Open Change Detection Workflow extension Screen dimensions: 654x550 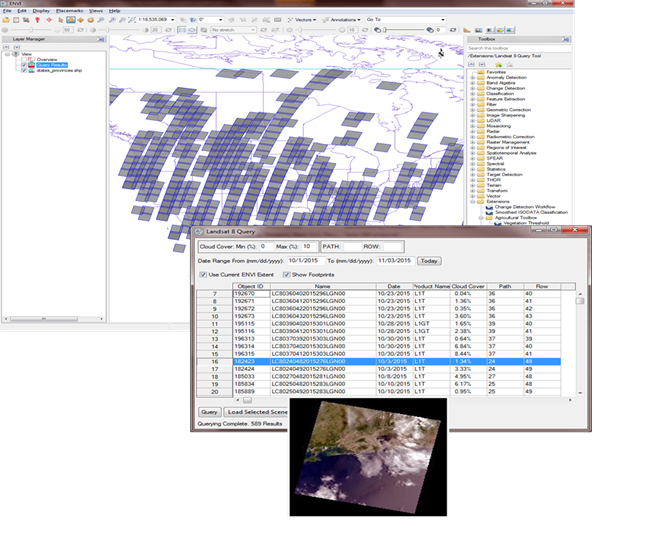[x=525, y=207]
